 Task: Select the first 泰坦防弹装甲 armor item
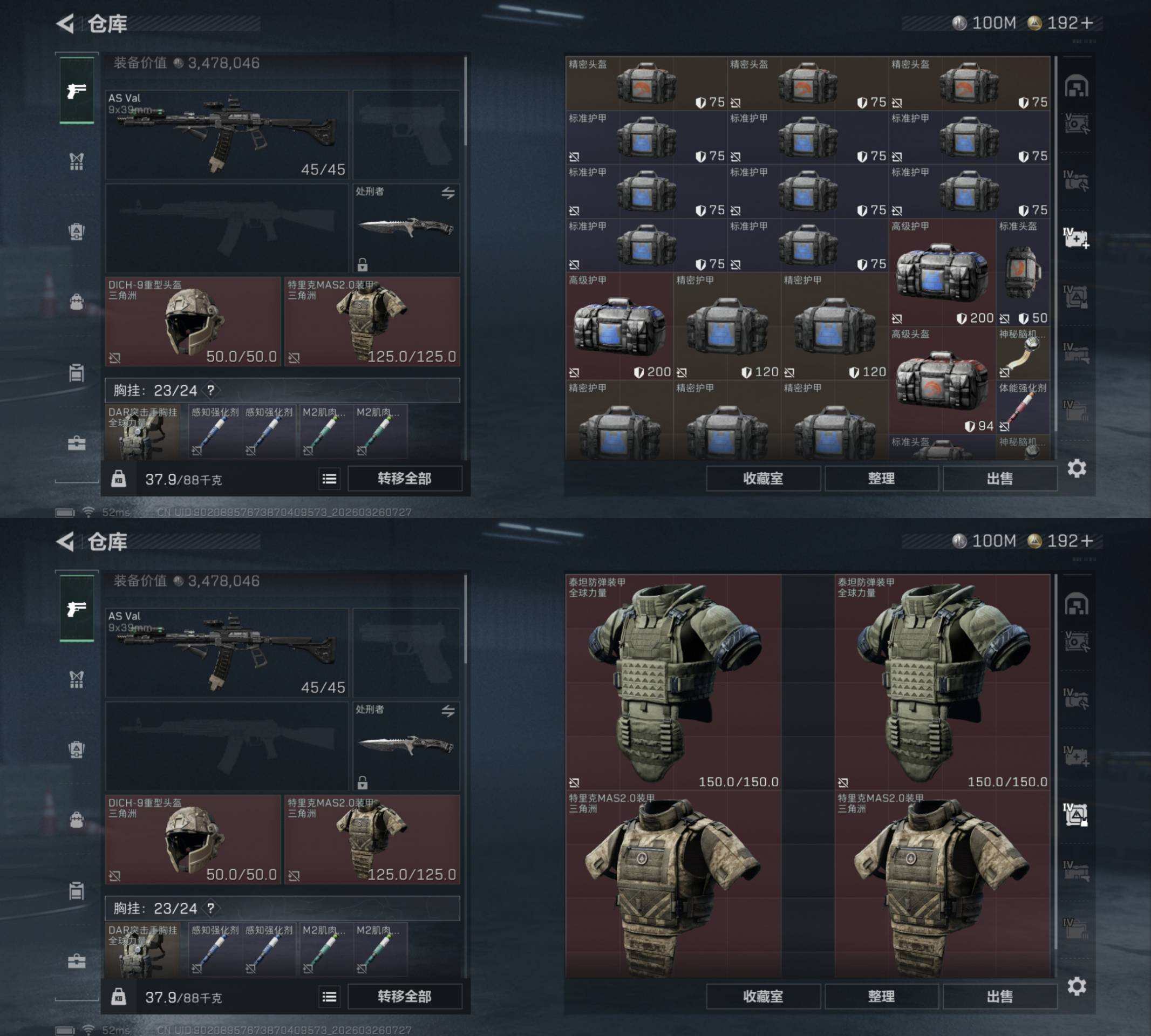tap(673, 682)
